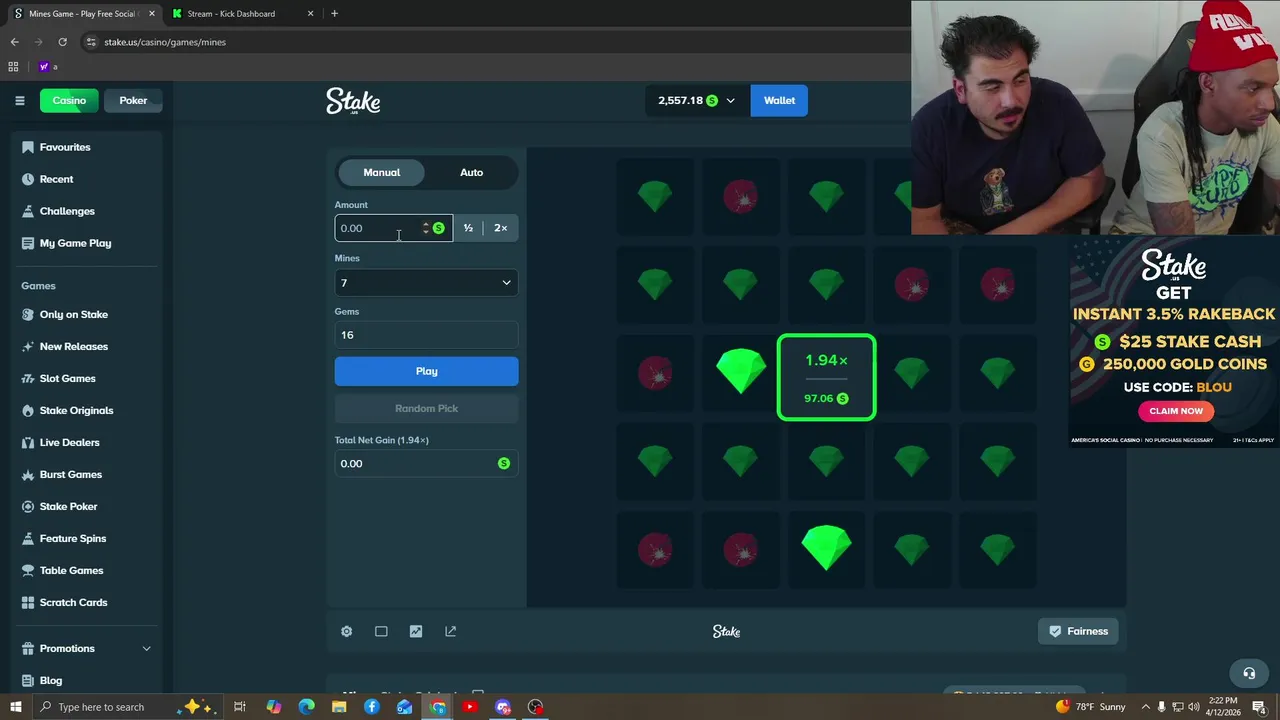Open Task View in taskbar
The width and height of the screenshot is (1280, 720).
point(240,707)
